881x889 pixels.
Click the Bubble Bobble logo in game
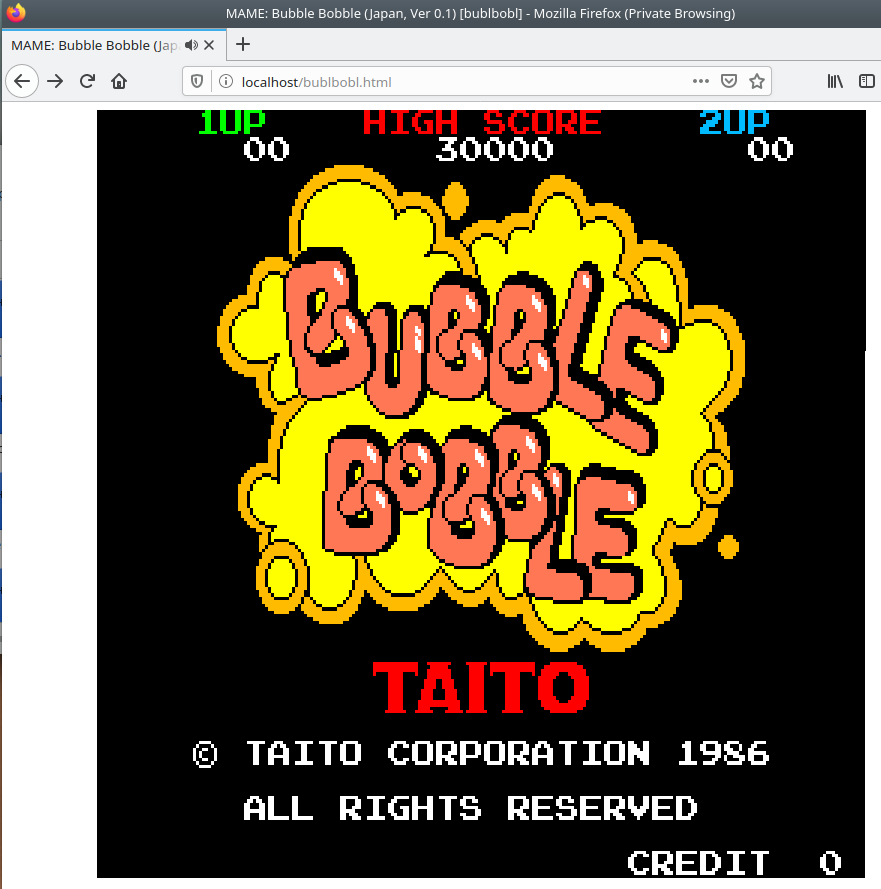click(481, 408)
